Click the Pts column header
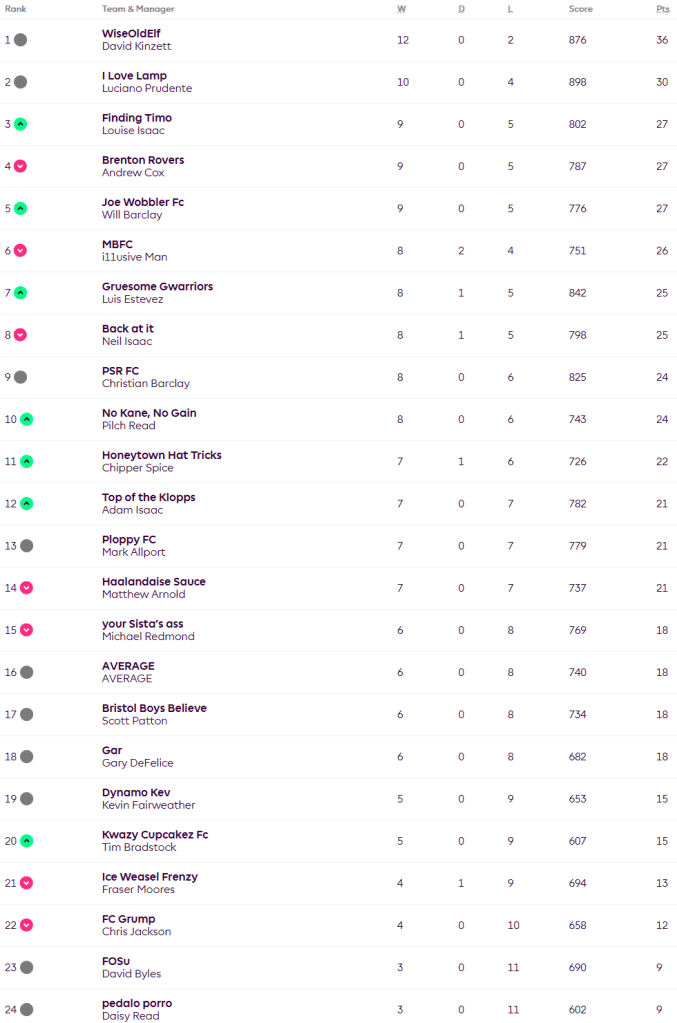677x1023 pixels. pos(662,9)
